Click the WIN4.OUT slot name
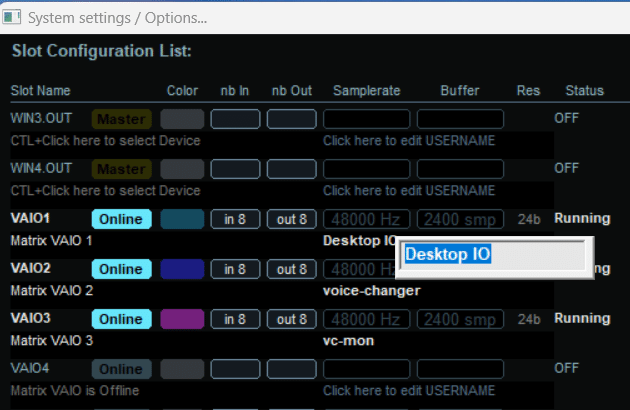This screenshot has width=630, height=410. pos(41,168)
